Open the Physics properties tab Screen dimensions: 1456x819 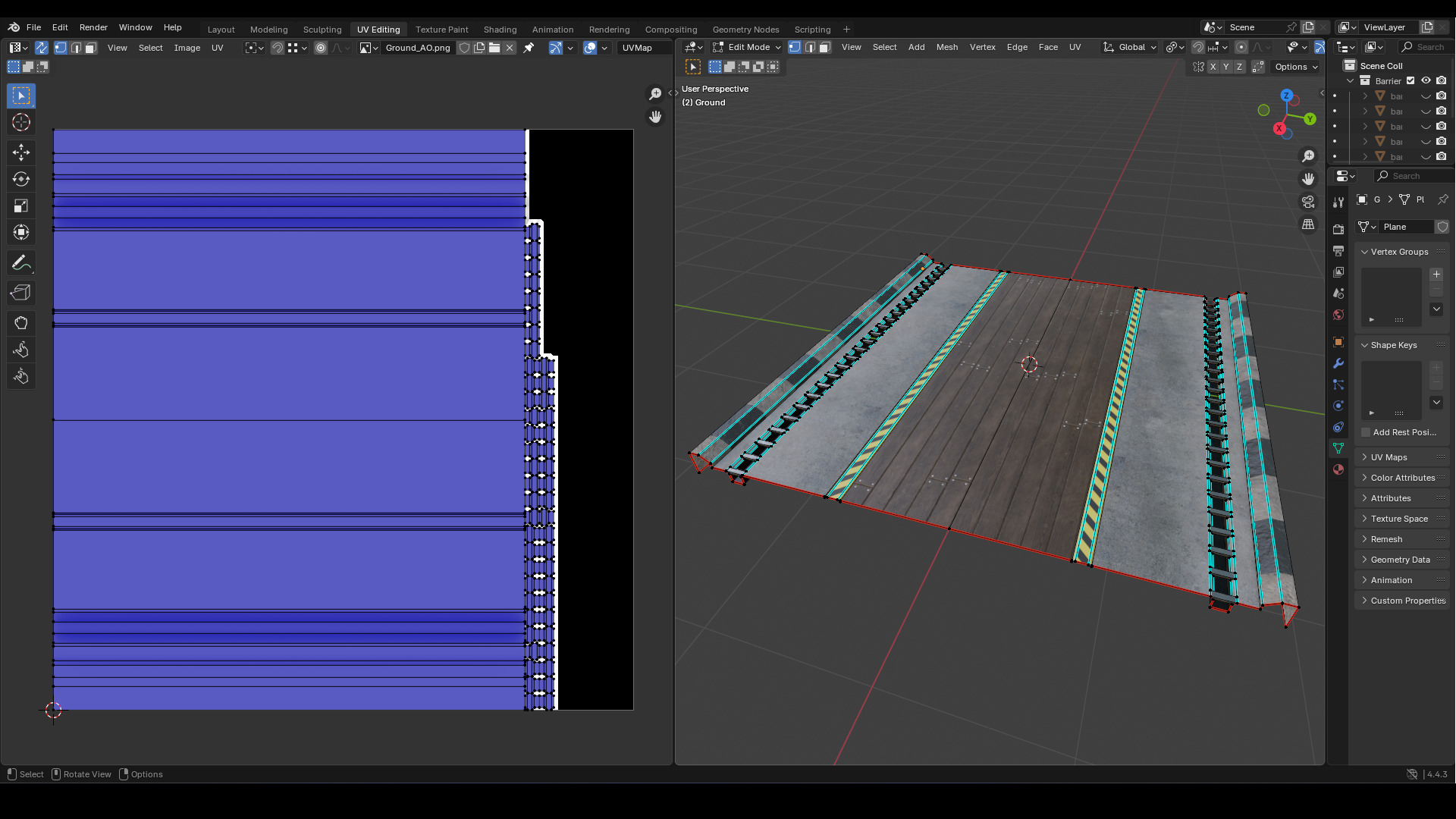(x=1338, y=406)
